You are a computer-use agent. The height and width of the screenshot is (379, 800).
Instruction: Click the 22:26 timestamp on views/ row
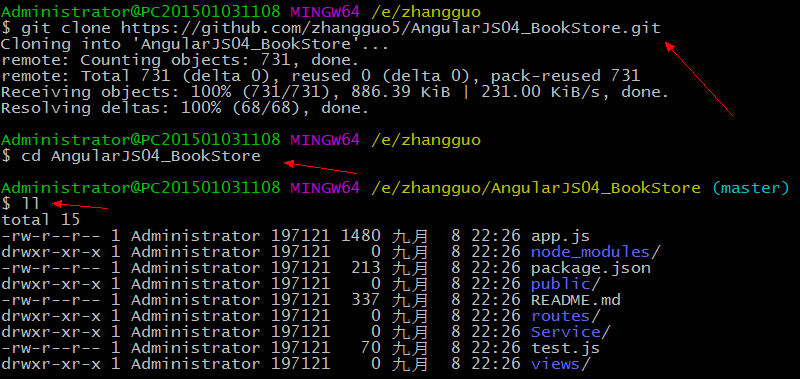[495, 364]
